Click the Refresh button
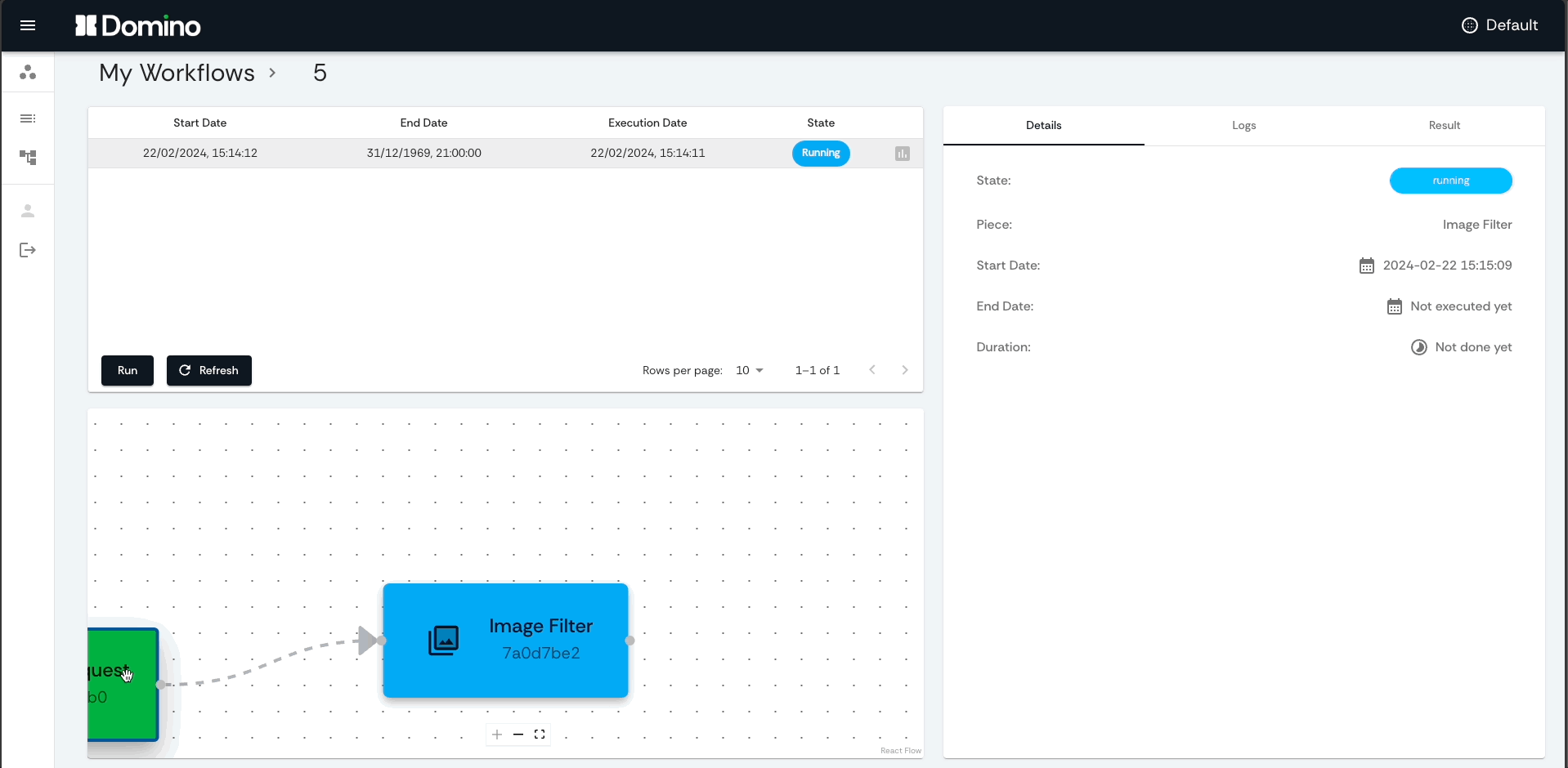This screenshot has width=1568, height=768. click(x=209, y=370)
